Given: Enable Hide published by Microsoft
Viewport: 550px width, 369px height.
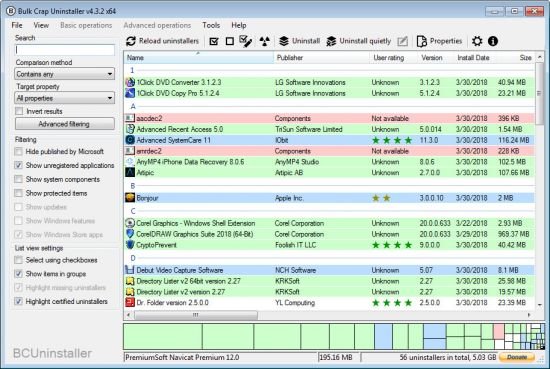Looking at the screenshot, I should pos(18,152).
